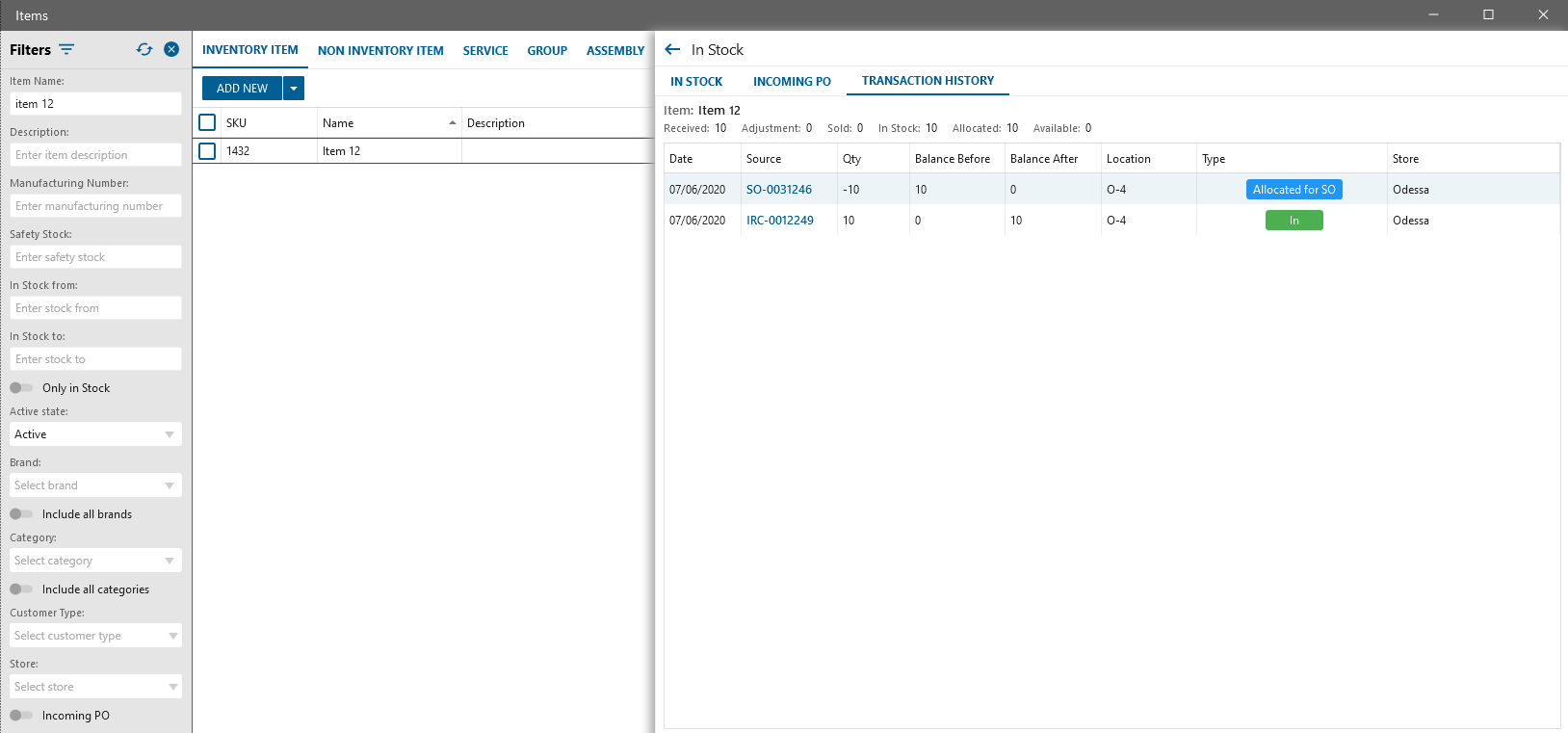Check the checkbox for SKU 1432 row

pyautogui.click(x=207, y=151)
